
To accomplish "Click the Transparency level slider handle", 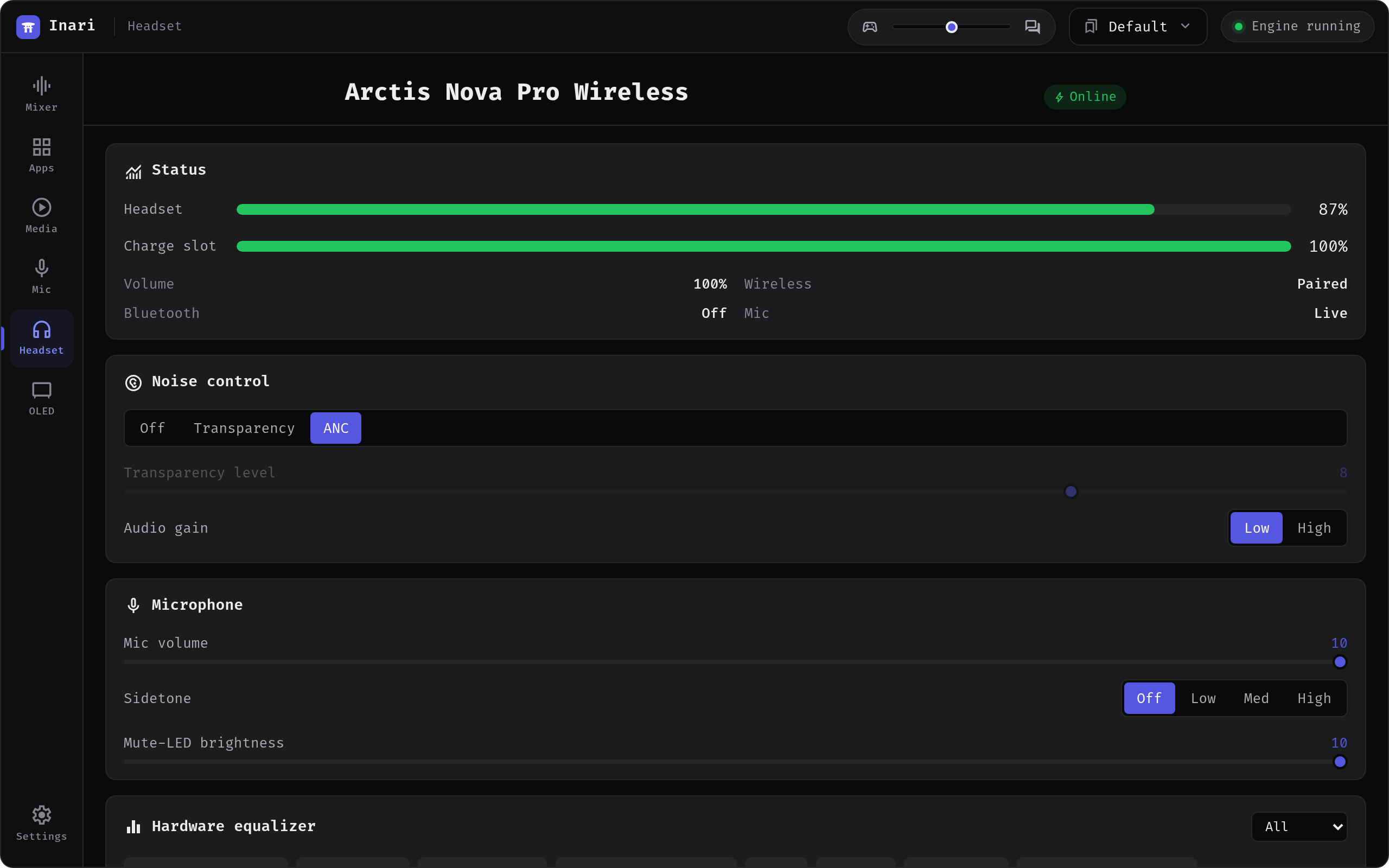I will pos(1071,492).
